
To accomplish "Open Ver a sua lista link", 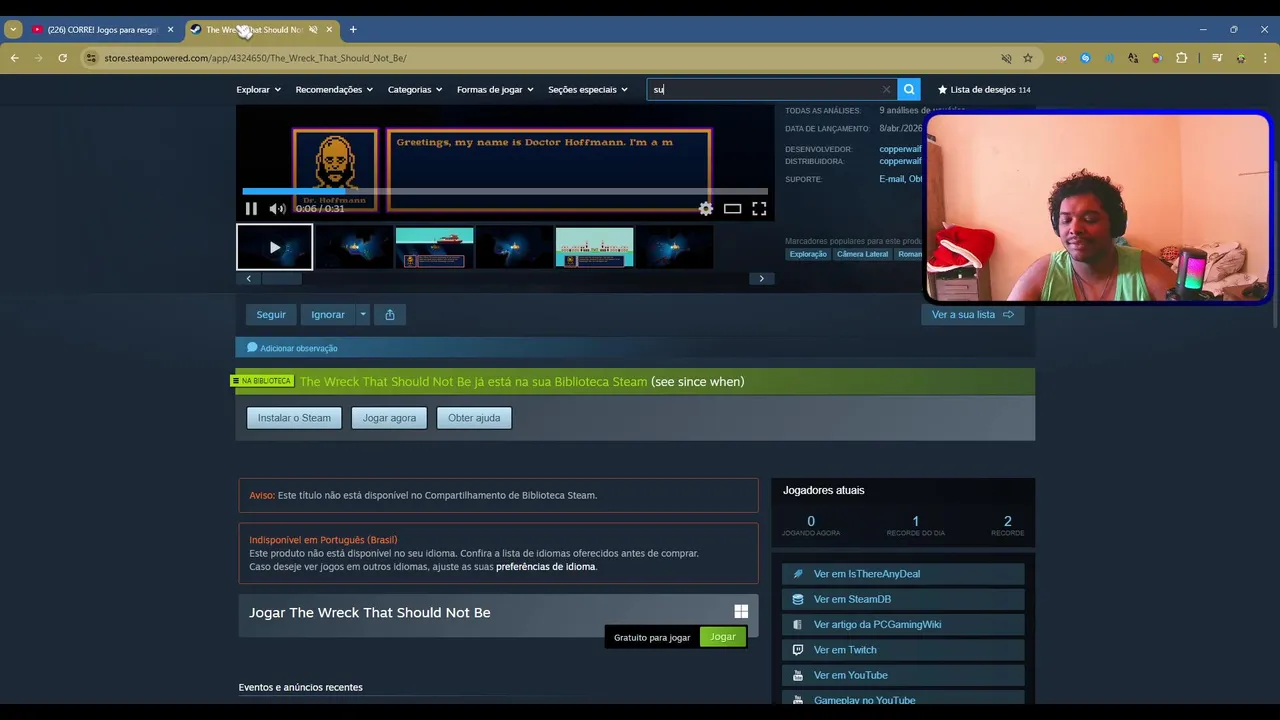I will [x=972, y=315].
